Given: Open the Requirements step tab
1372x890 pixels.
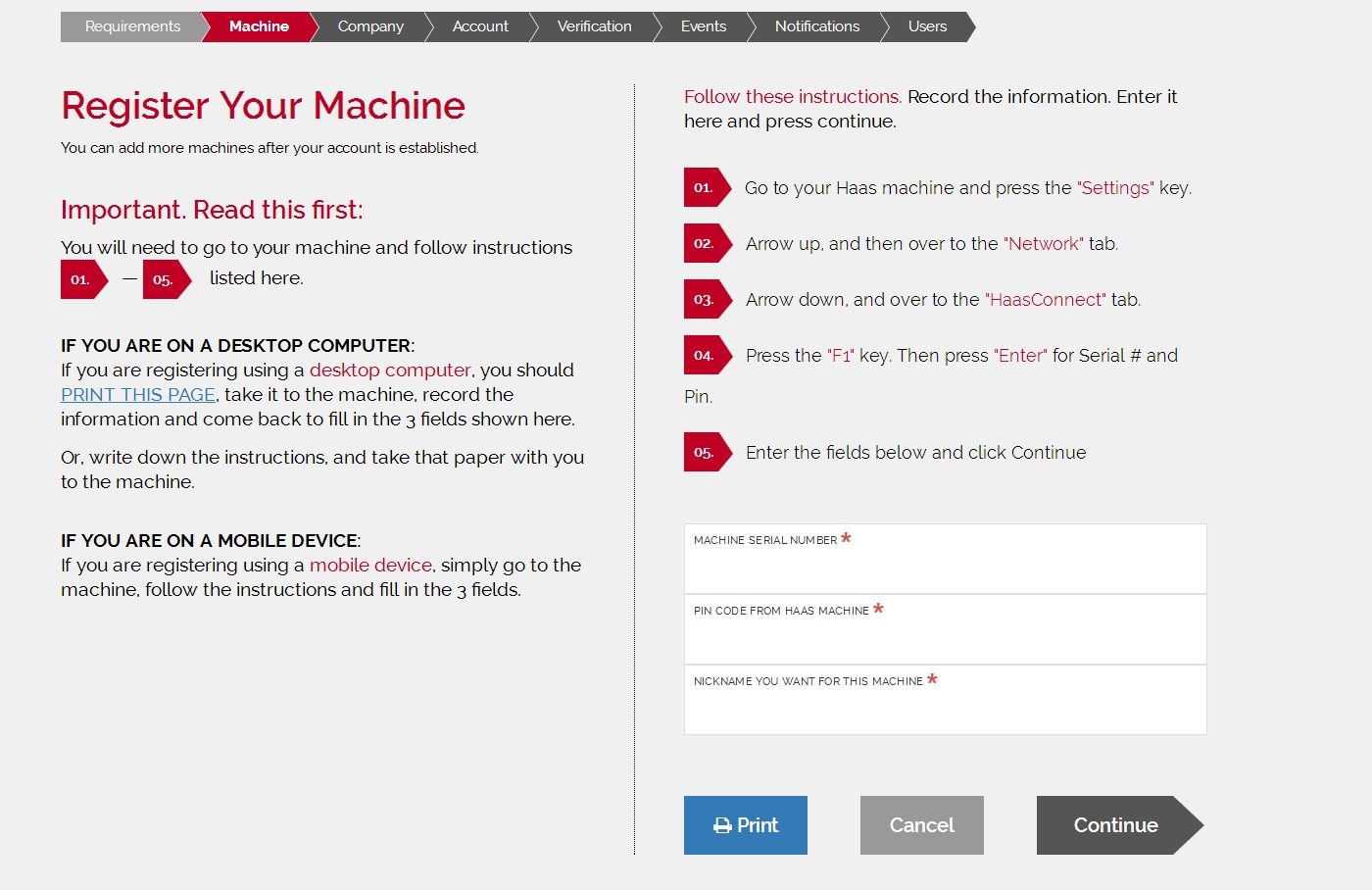Looking at the screenshot, I should [132, 26].
